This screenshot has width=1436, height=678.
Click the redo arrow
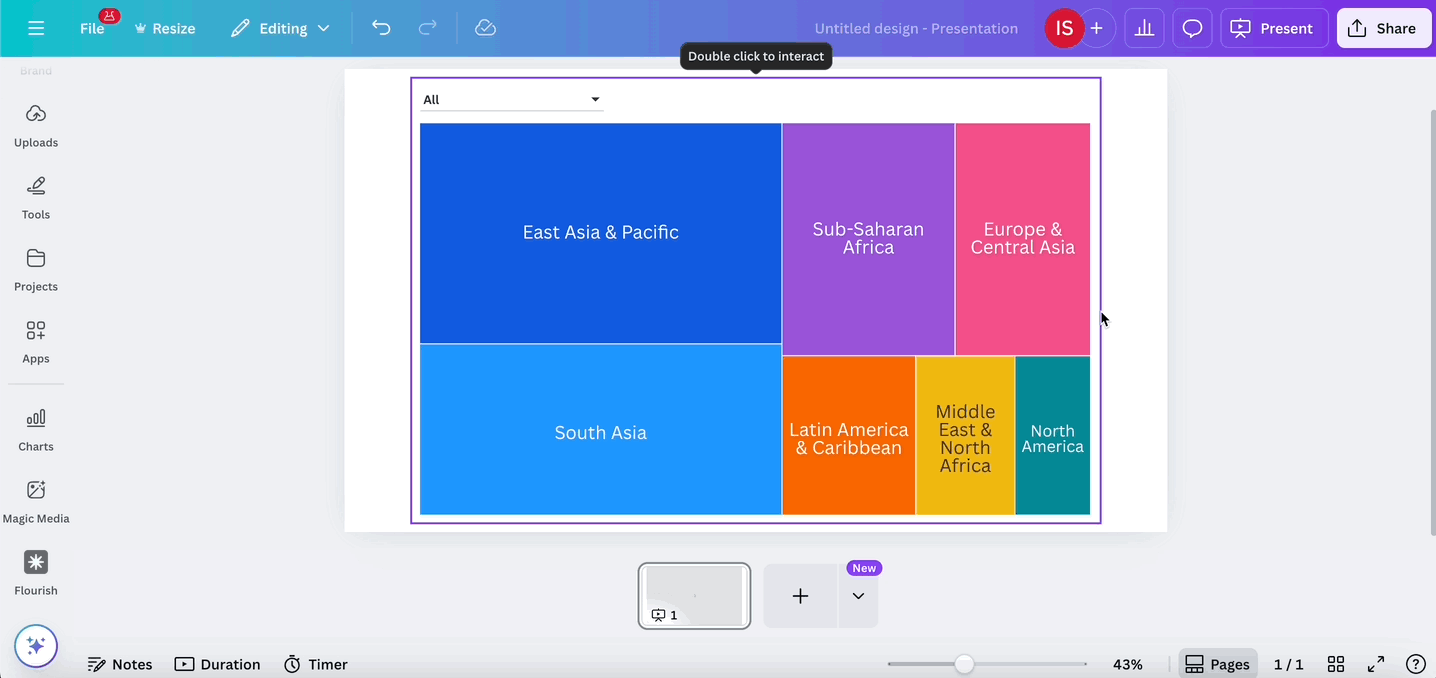click(427, 28)
